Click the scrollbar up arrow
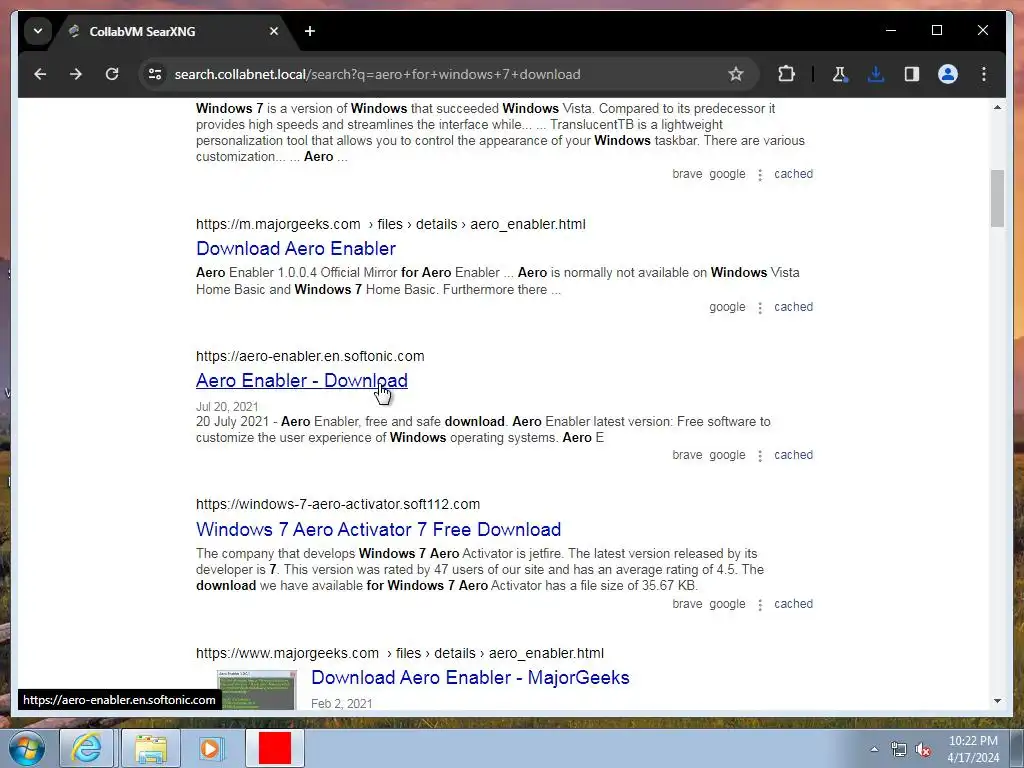This screenshot has width=1024, height=768. [x=997, y=107]
